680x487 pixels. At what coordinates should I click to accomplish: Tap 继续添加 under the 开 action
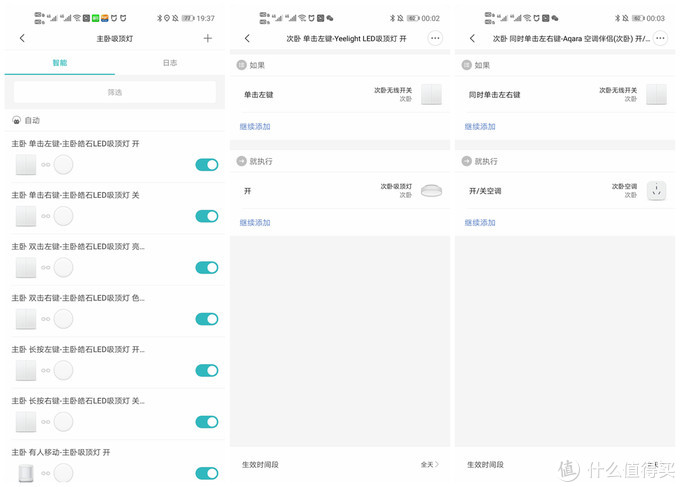coord(255,222)
